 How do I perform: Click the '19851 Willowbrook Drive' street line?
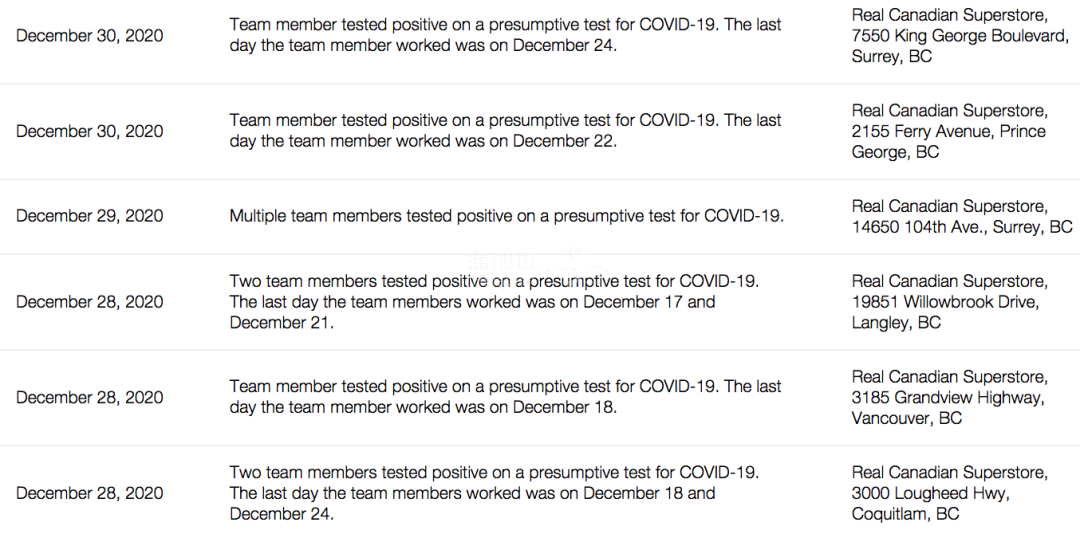(x=945, y=302)
